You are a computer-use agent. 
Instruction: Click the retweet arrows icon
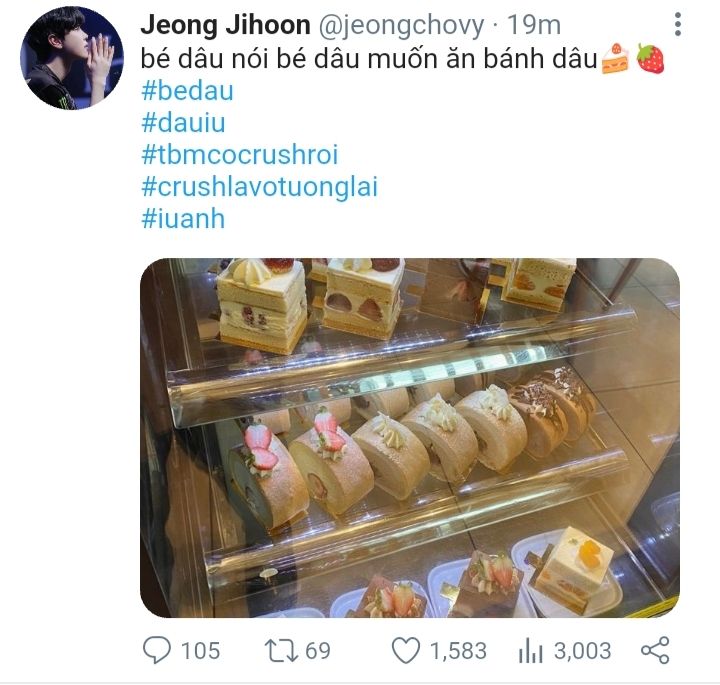[281, 651]
